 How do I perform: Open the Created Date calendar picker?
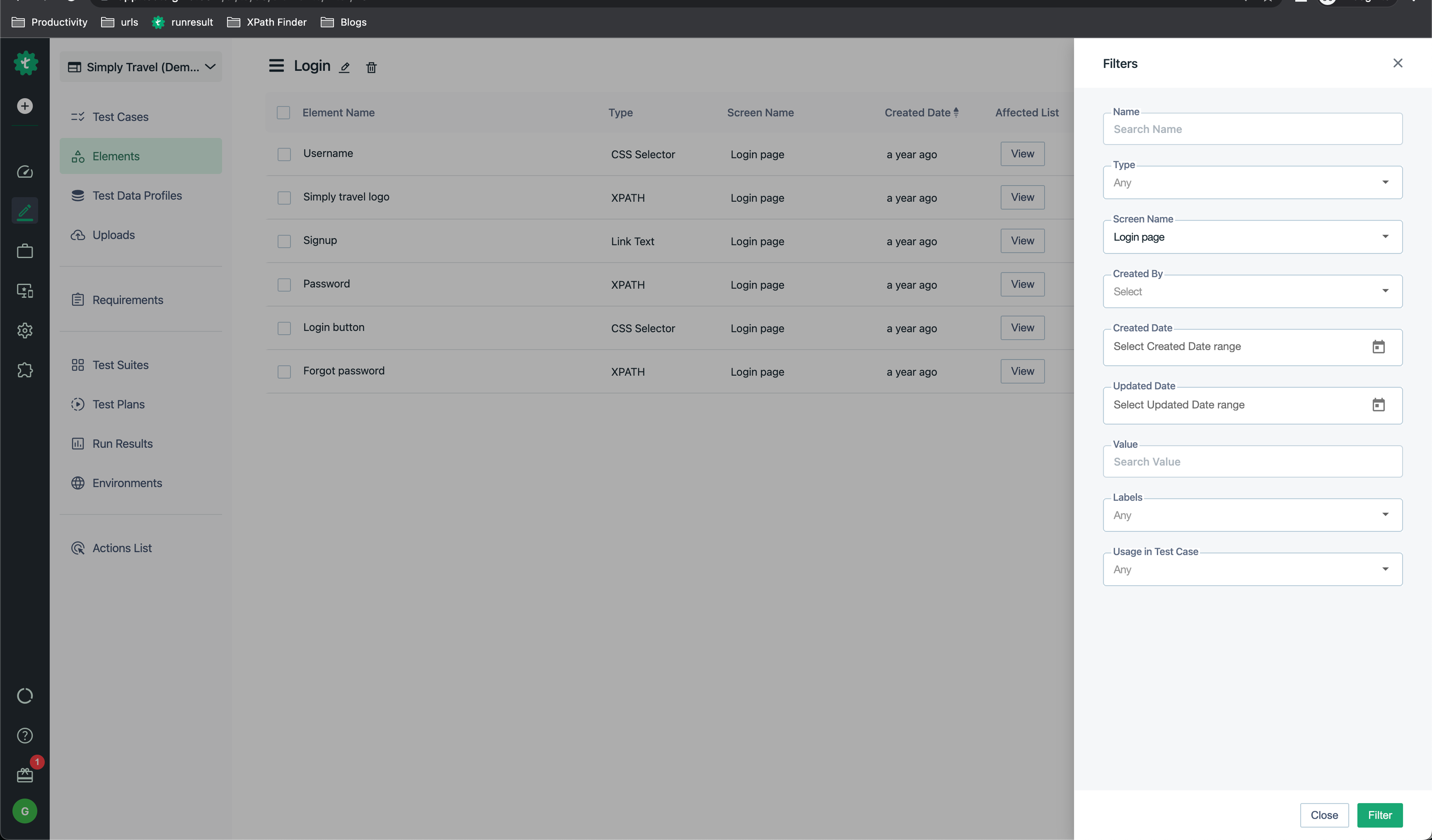click(x=1378, y=347)
